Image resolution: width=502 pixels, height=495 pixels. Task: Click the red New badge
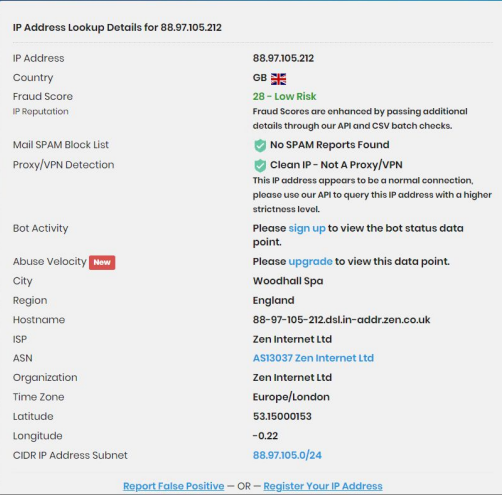[102, 262]
